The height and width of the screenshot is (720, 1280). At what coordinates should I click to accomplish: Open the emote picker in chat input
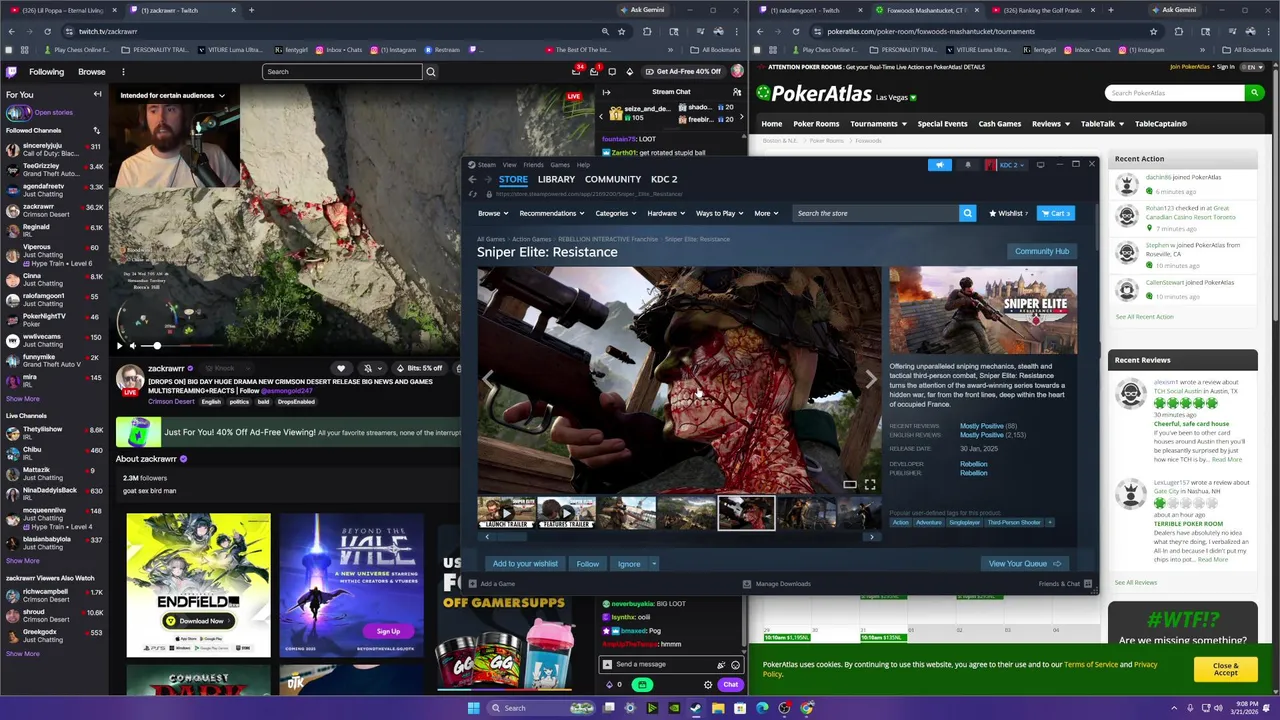pos(736,665)
